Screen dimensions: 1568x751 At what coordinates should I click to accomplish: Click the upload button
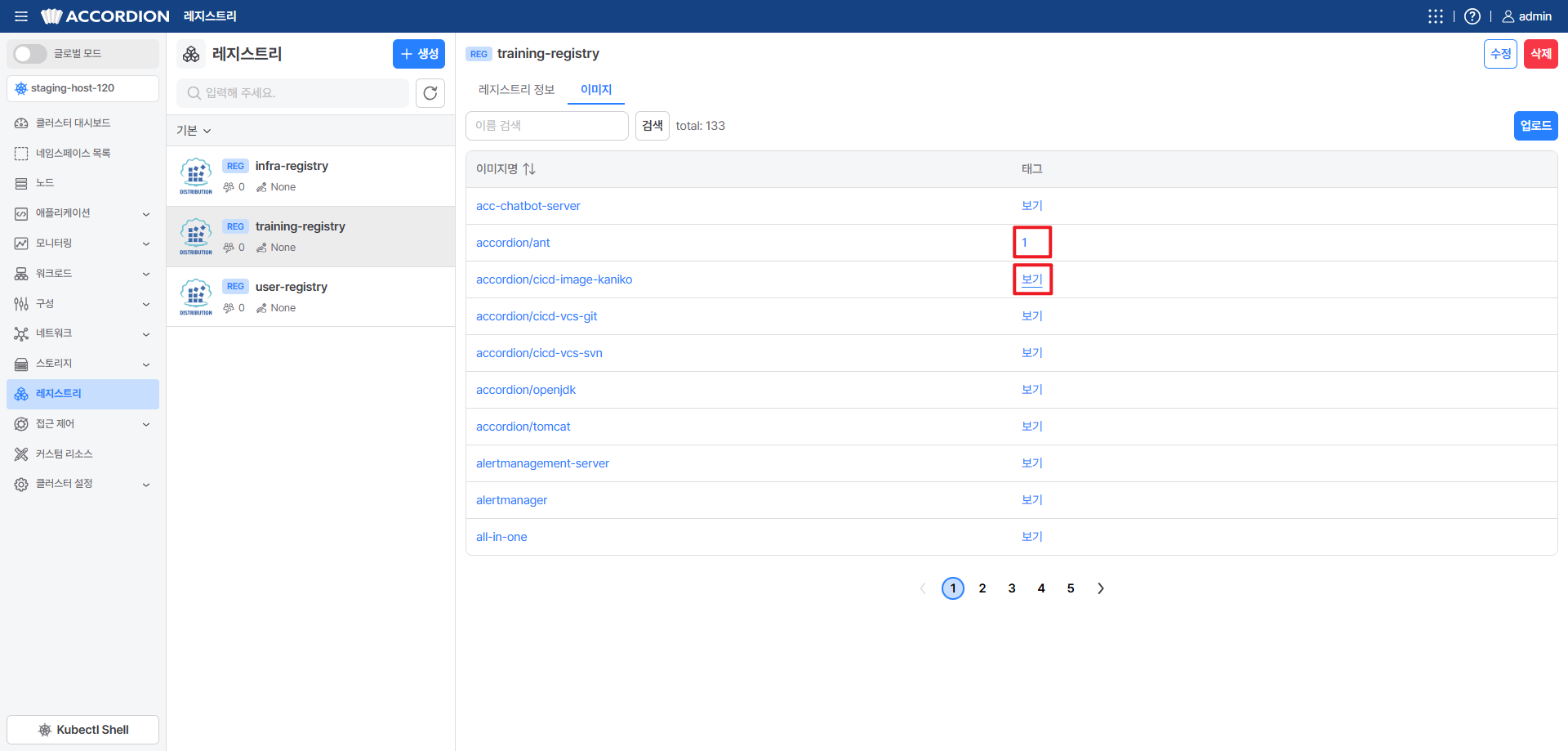[1535, 126]
